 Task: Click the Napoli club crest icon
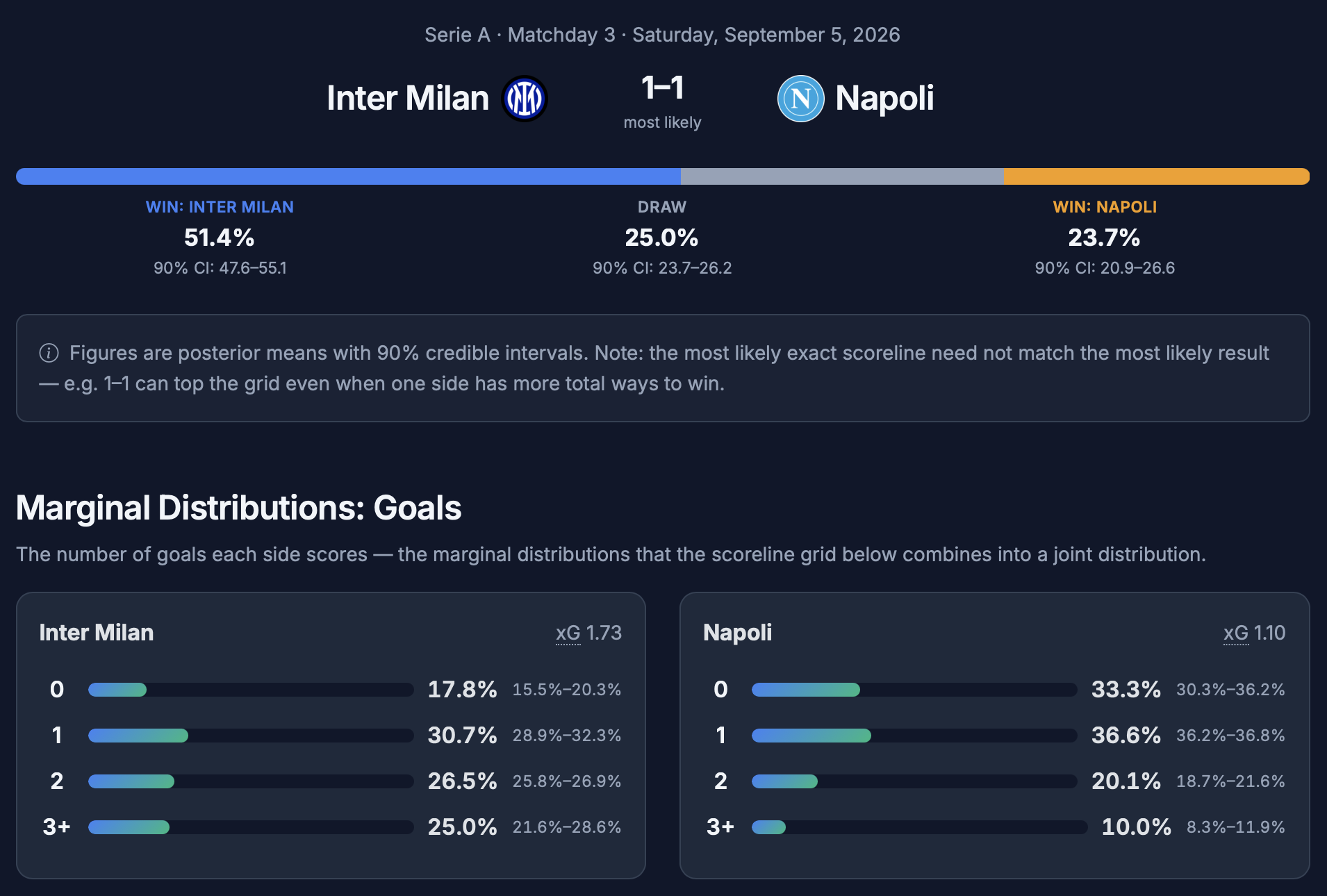tap(800, 99)
